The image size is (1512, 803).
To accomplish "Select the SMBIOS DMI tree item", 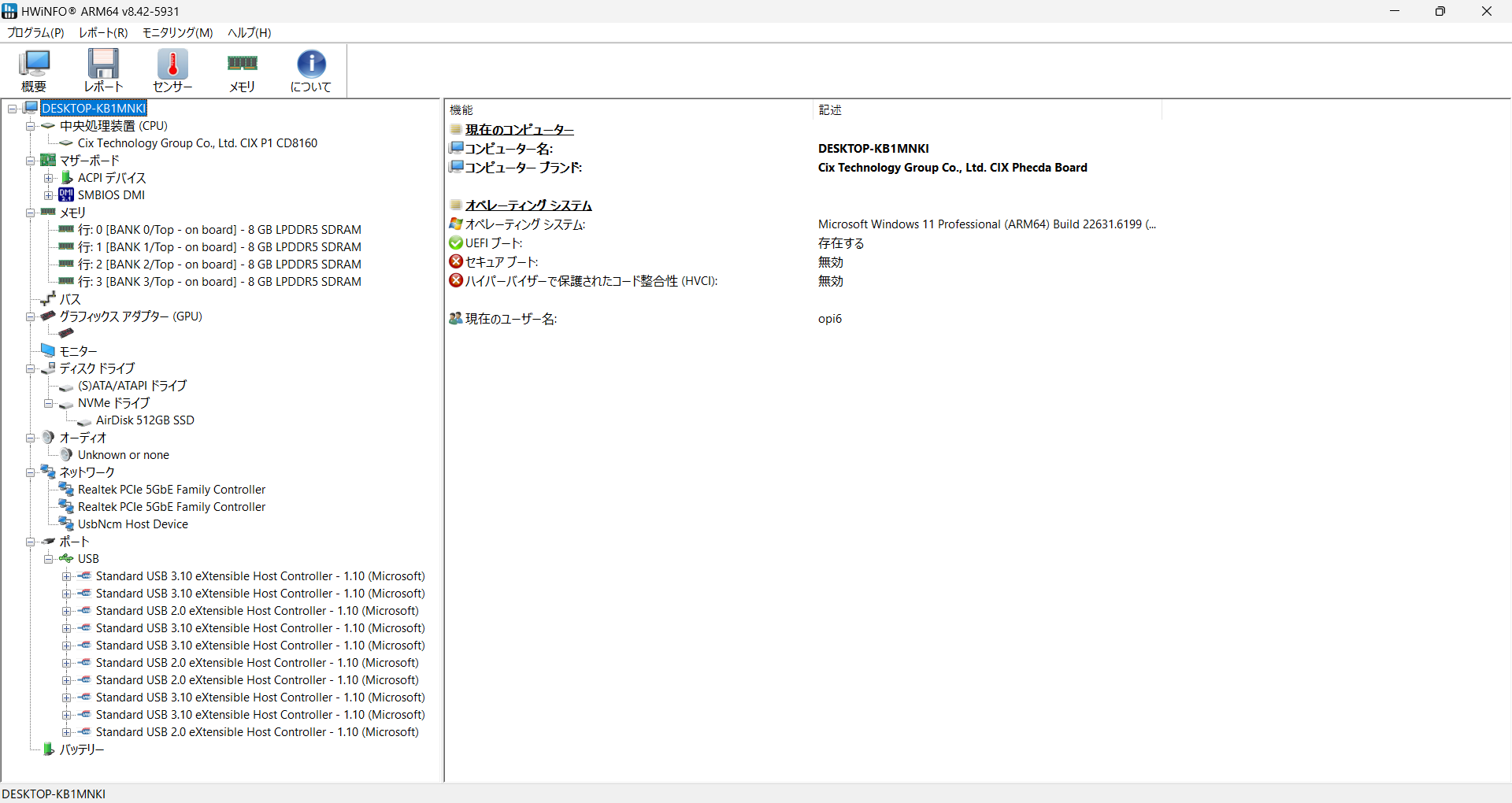I will pyautogui.click(x=111, y=195).
